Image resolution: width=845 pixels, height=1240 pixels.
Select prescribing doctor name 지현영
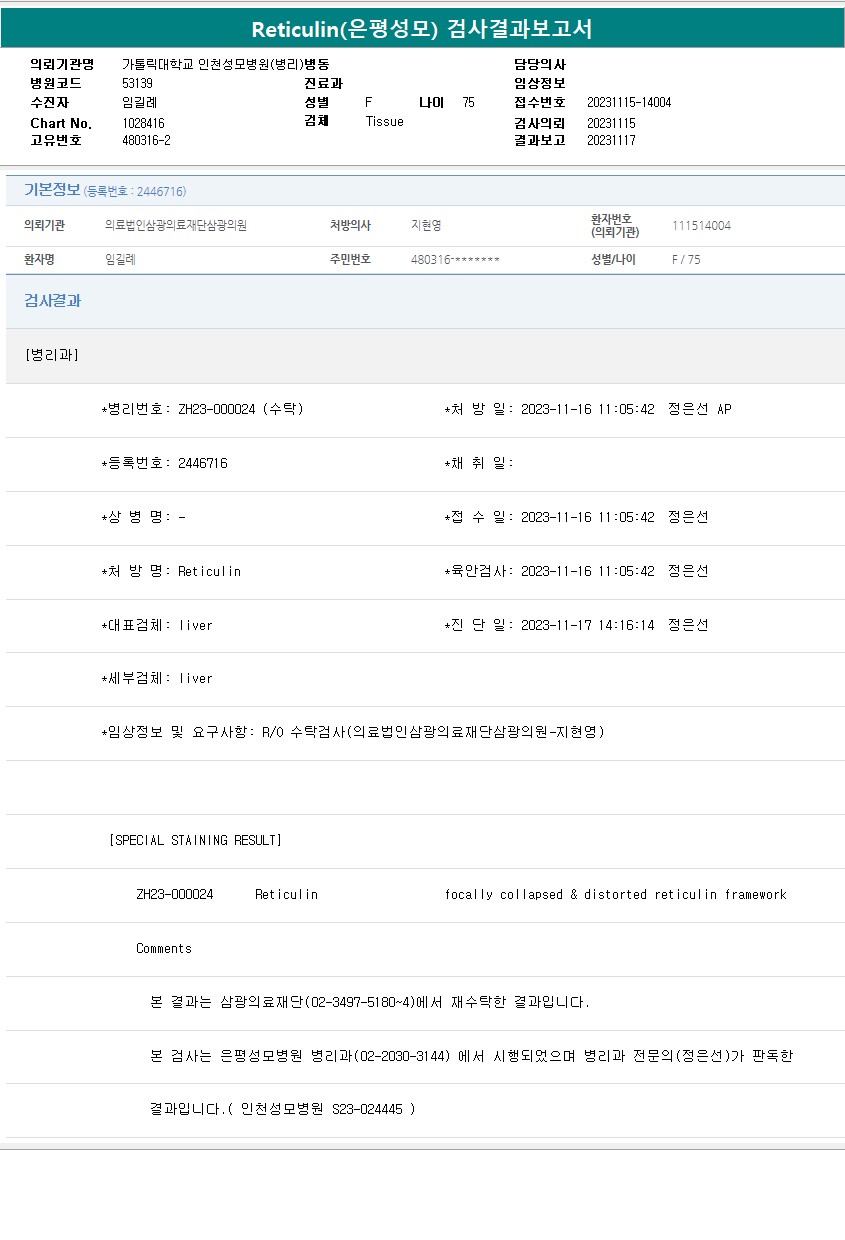(426, 226)
